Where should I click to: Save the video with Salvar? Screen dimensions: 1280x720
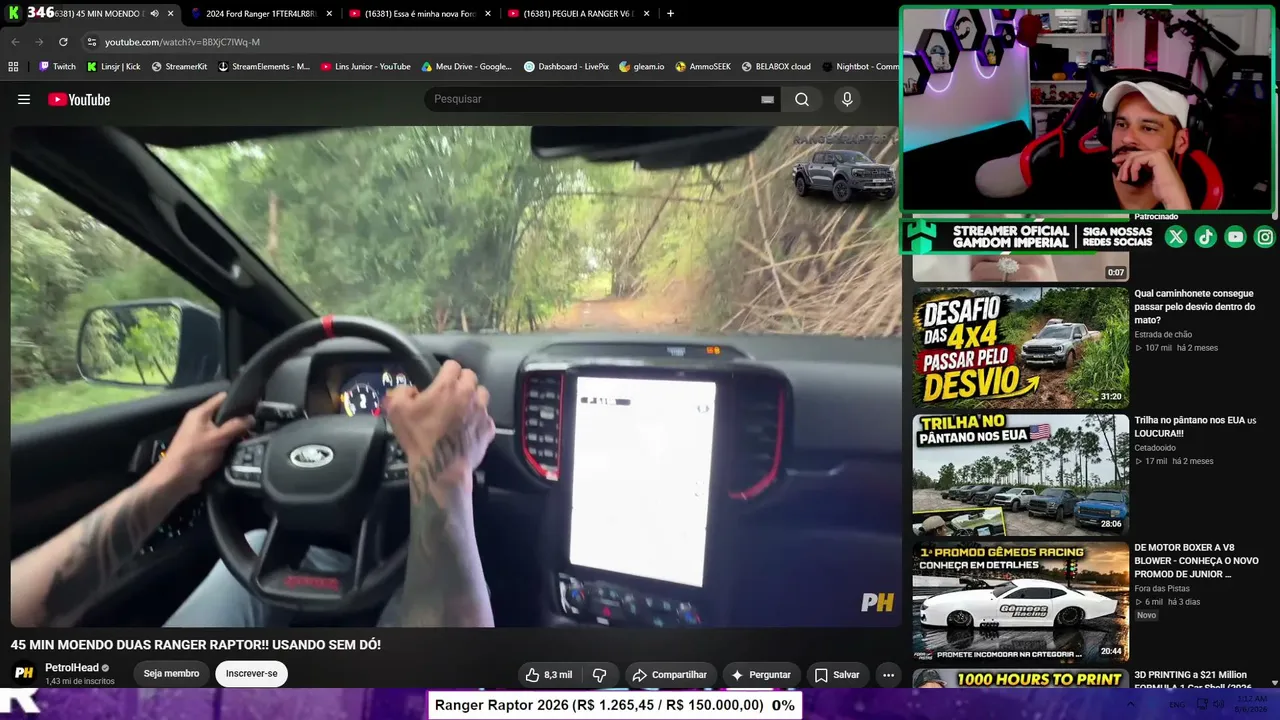pyautogui.click(x=837, y=675)
